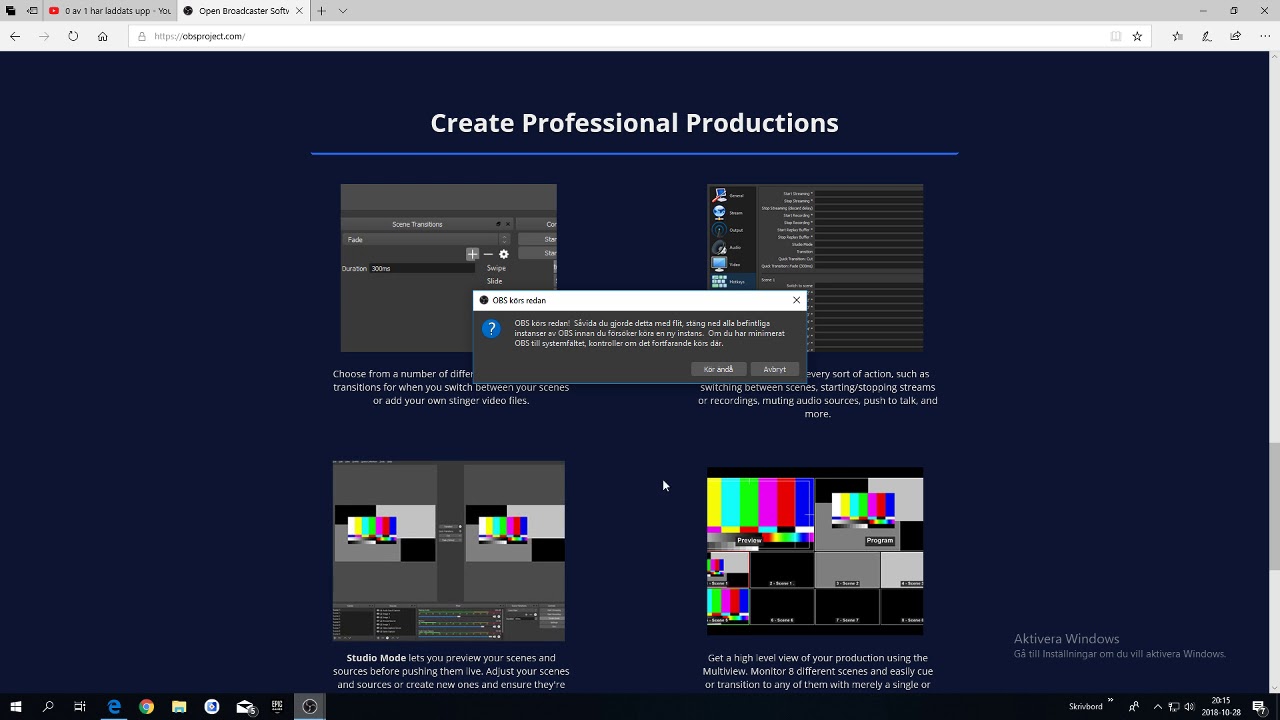Open the browser Settings and more menu
1280x720 pixels.
[x=1265, y=36]
